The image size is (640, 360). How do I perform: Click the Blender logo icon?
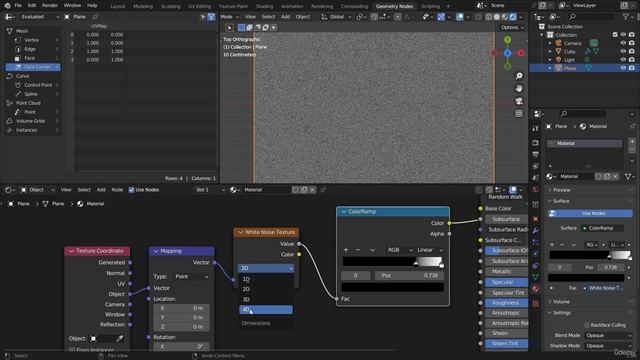(x=7, y=6)
